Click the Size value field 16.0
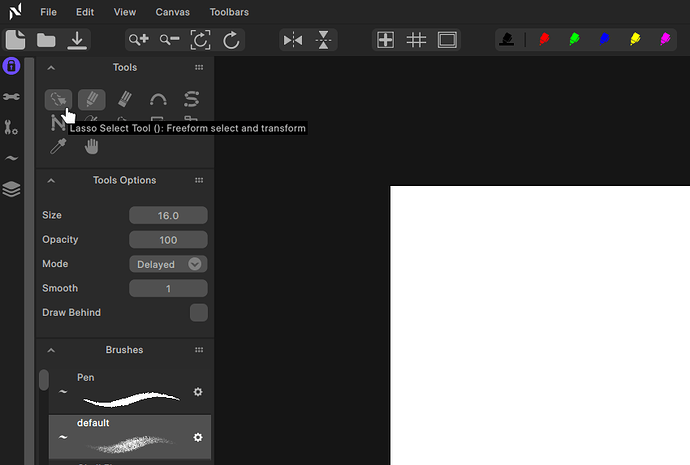 (168, 216)
